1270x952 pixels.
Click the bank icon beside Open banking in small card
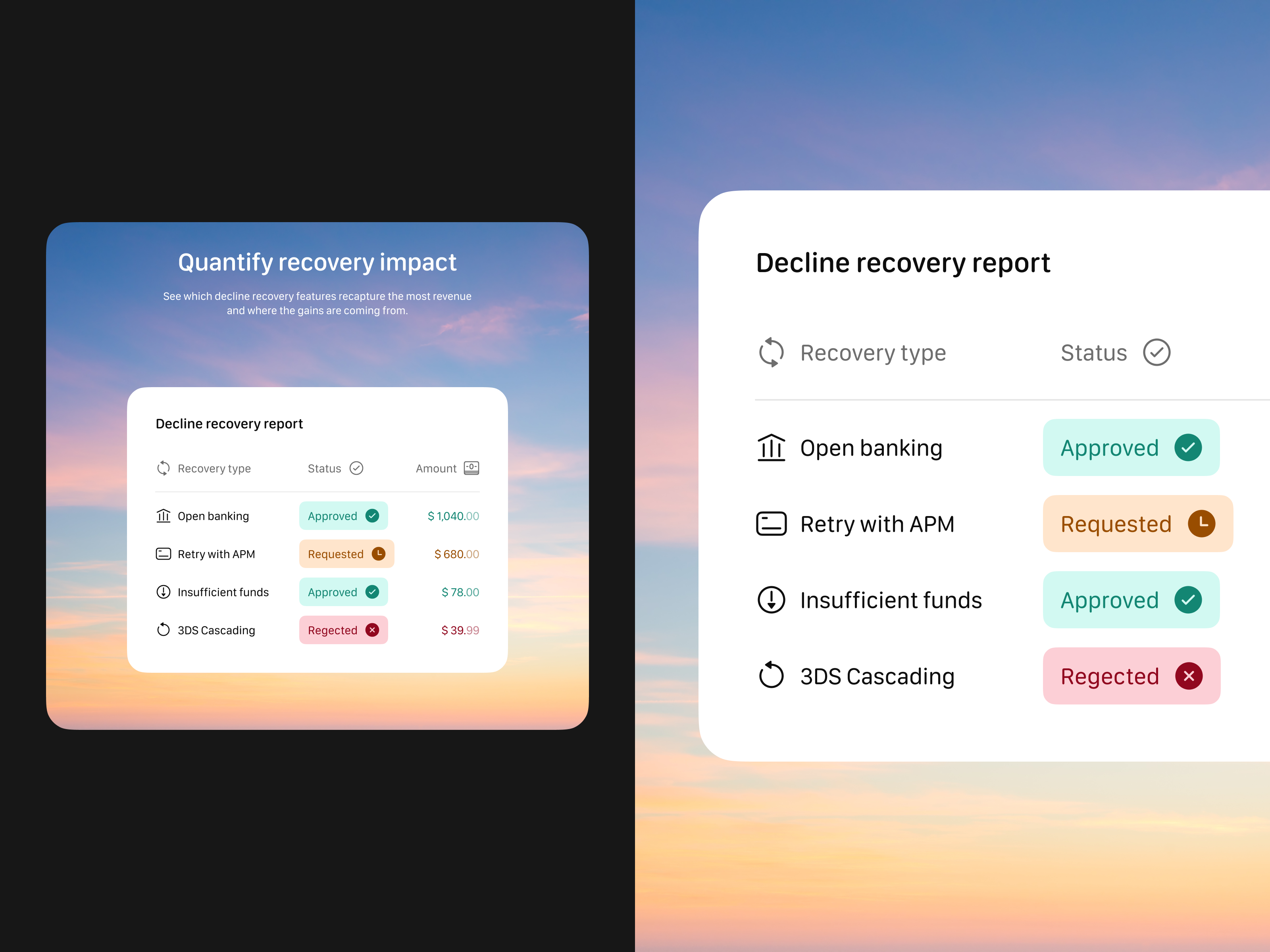click(x=164, y=516)
